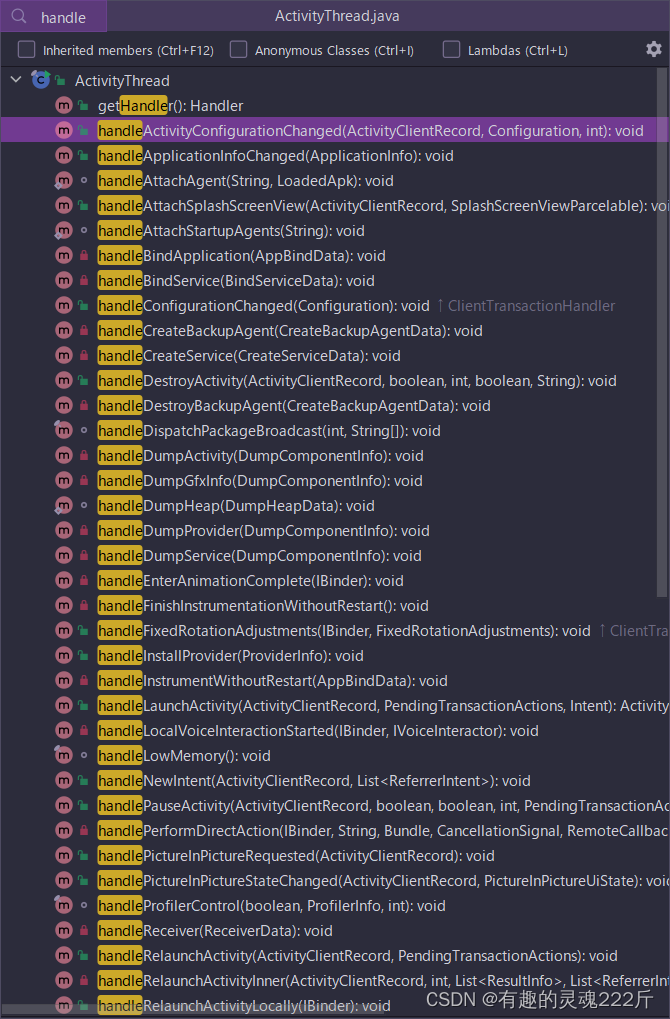Click private lock icon beside handleBindApplication
This screenshot has width=670, height=1019.
click(x=84, y=255)
